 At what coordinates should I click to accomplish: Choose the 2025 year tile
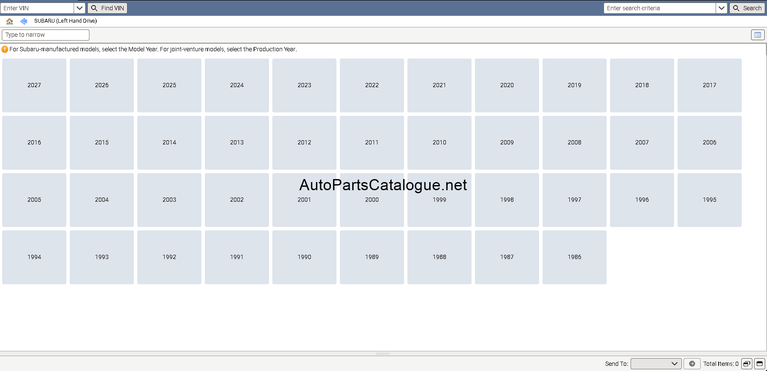(x=169, y=85)
